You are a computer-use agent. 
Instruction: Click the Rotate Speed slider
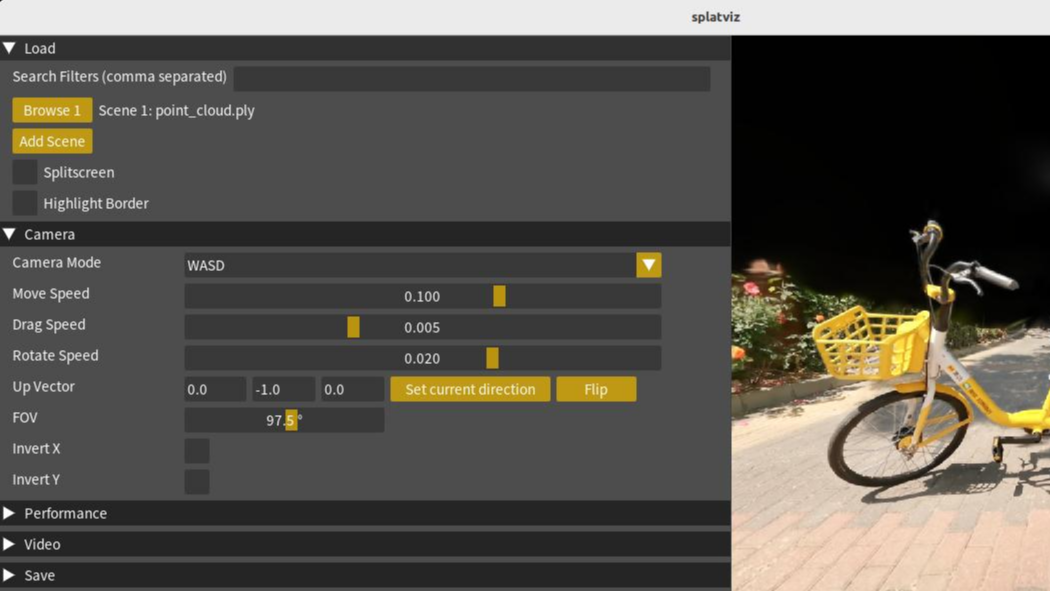point(423,358)
